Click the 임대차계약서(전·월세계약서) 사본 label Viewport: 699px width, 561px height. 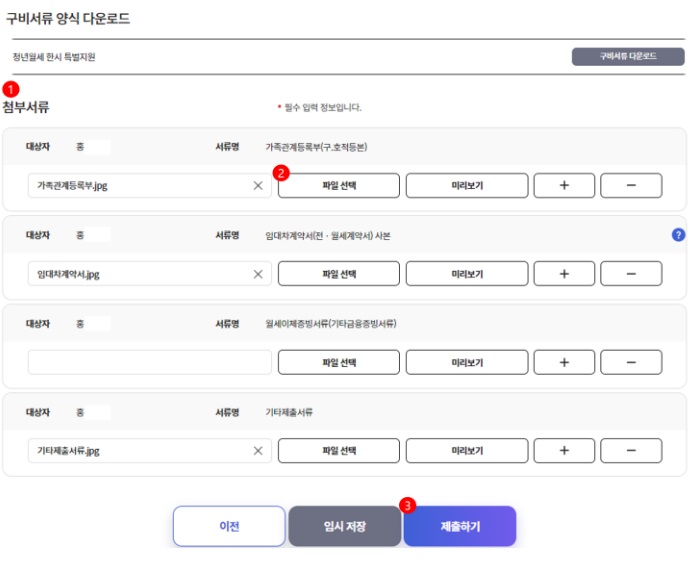328,235
